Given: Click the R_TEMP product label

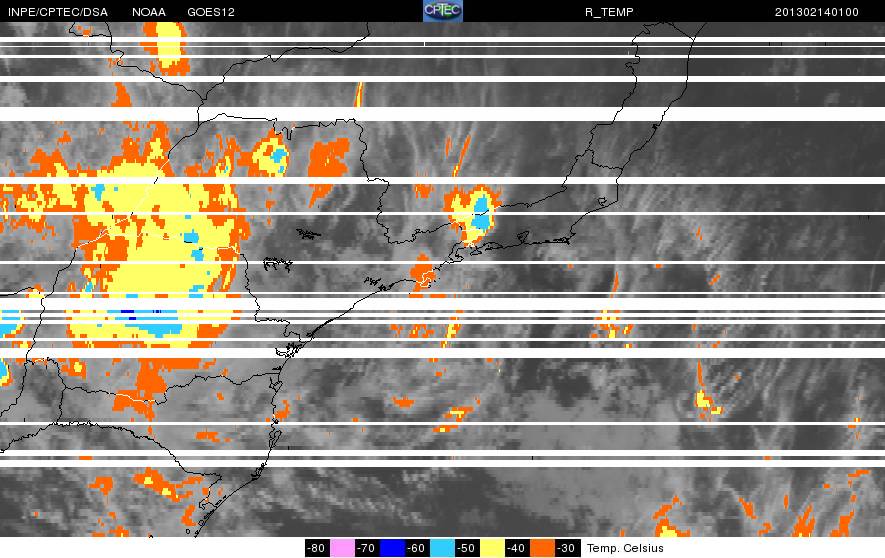Looking at the screenshot, I should coord(609,12).
